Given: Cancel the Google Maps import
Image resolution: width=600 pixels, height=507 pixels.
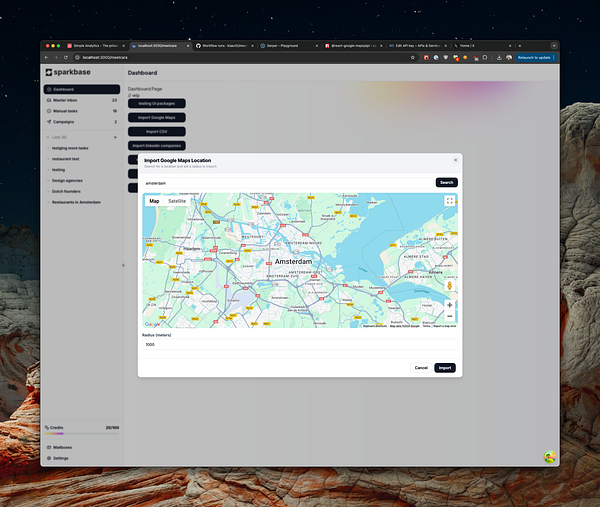Looking at the screenshot, I should pyautogui.click(x=421, y=368).
